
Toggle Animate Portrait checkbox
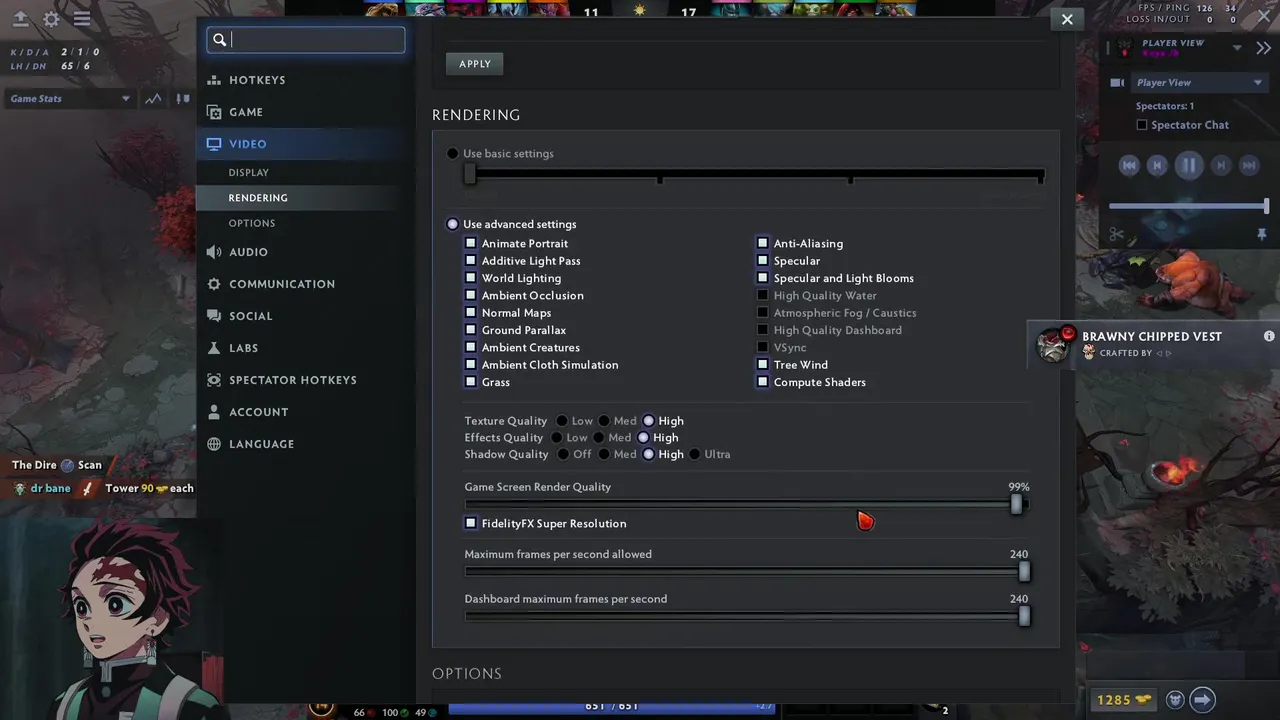point(471,243)
